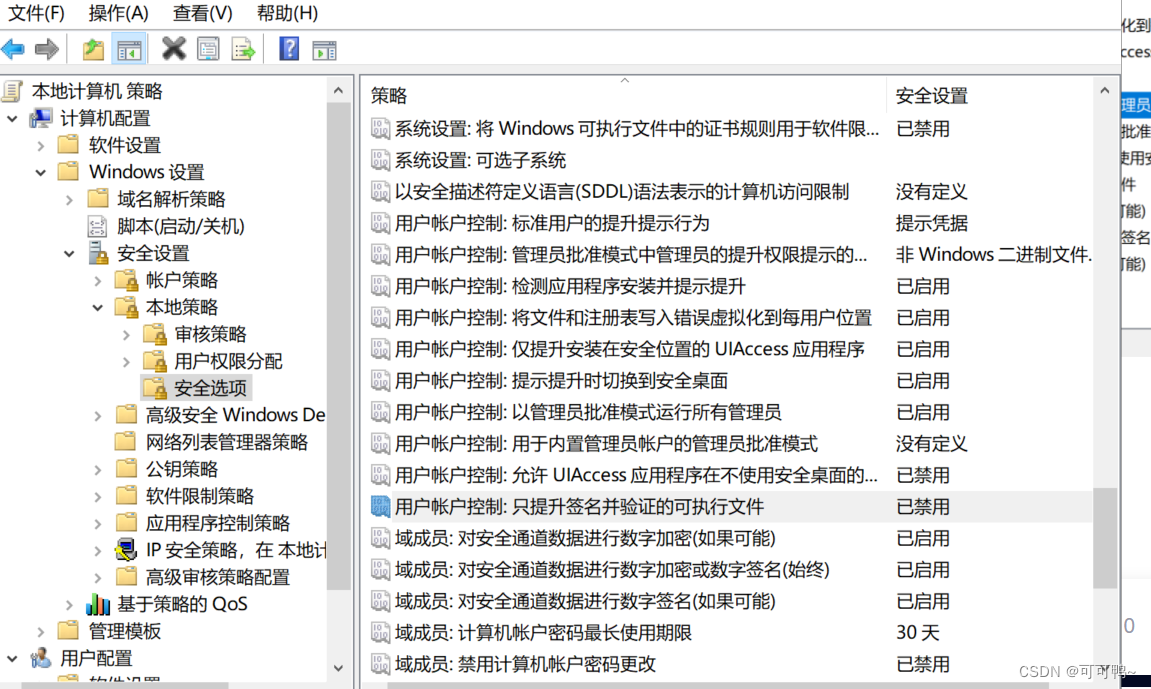1151x689 pixels.
Task: Click the highlighted policy icon for 只提升签名并验证的可执行文件
Action: point(380,506)
